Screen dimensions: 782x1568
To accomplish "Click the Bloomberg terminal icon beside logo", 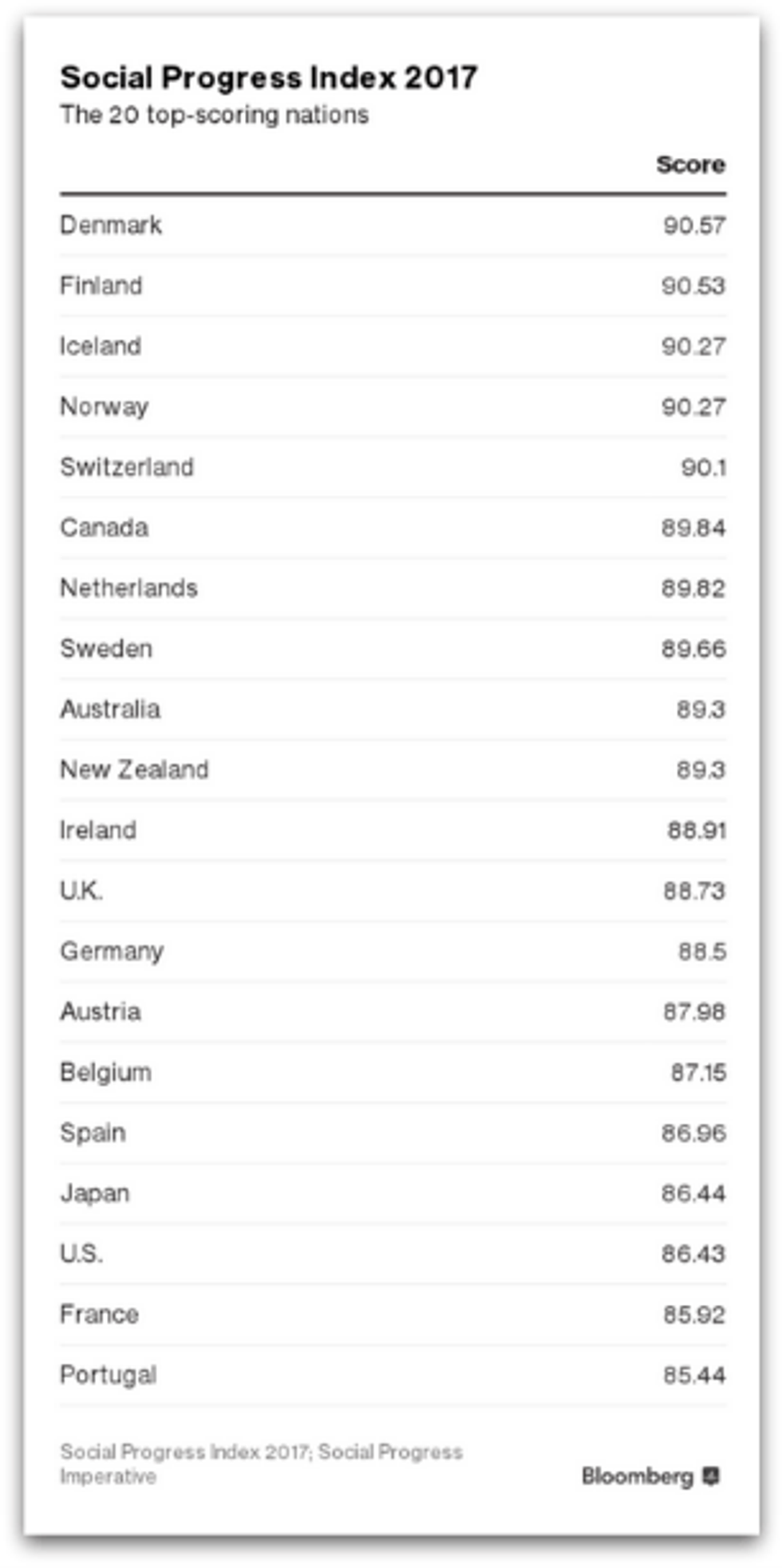I will (710, 1476).
